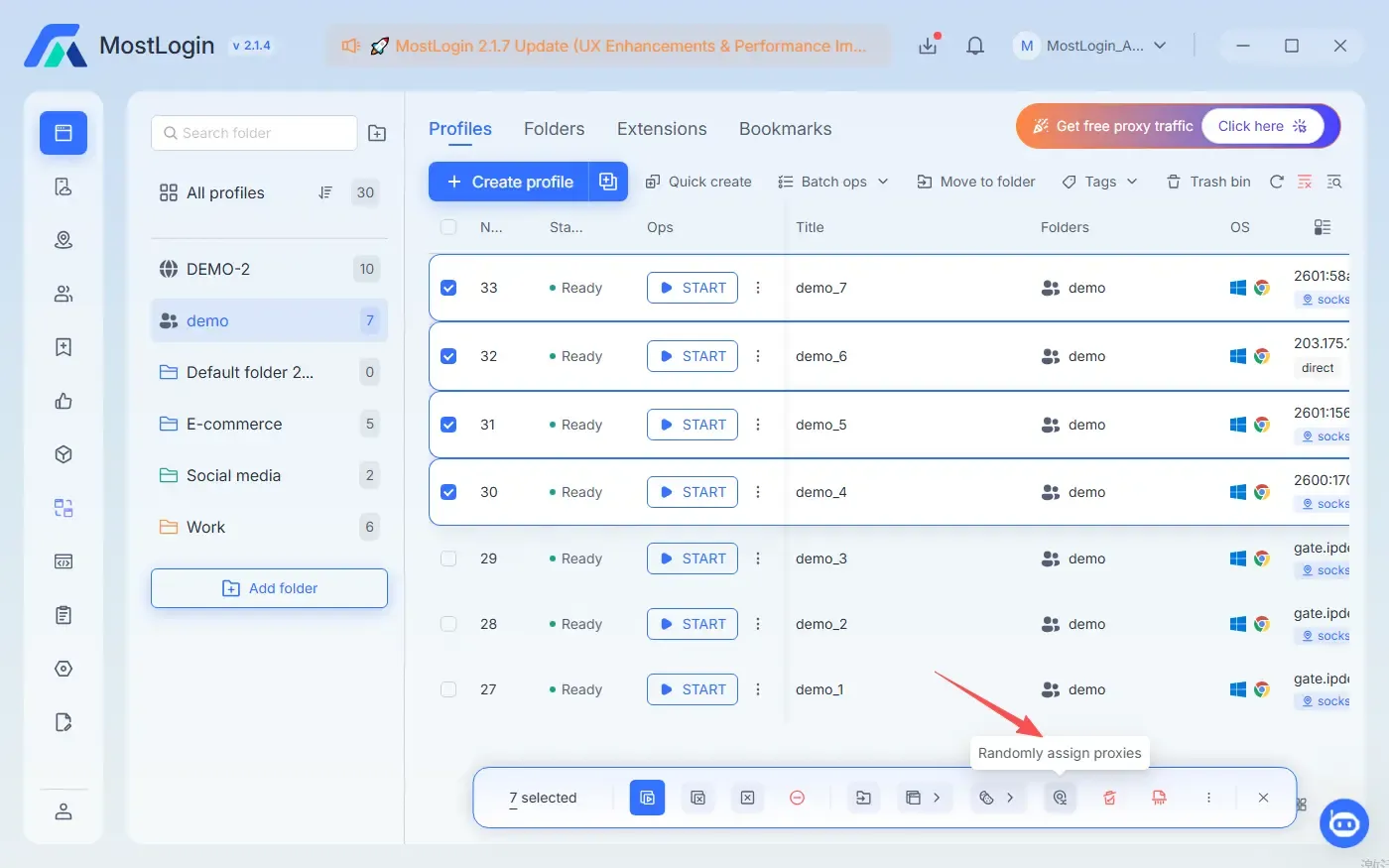Click the move-to-folder arrow icon in selection bar
This screenshot has height=868, width=1389.
point(863,798)
